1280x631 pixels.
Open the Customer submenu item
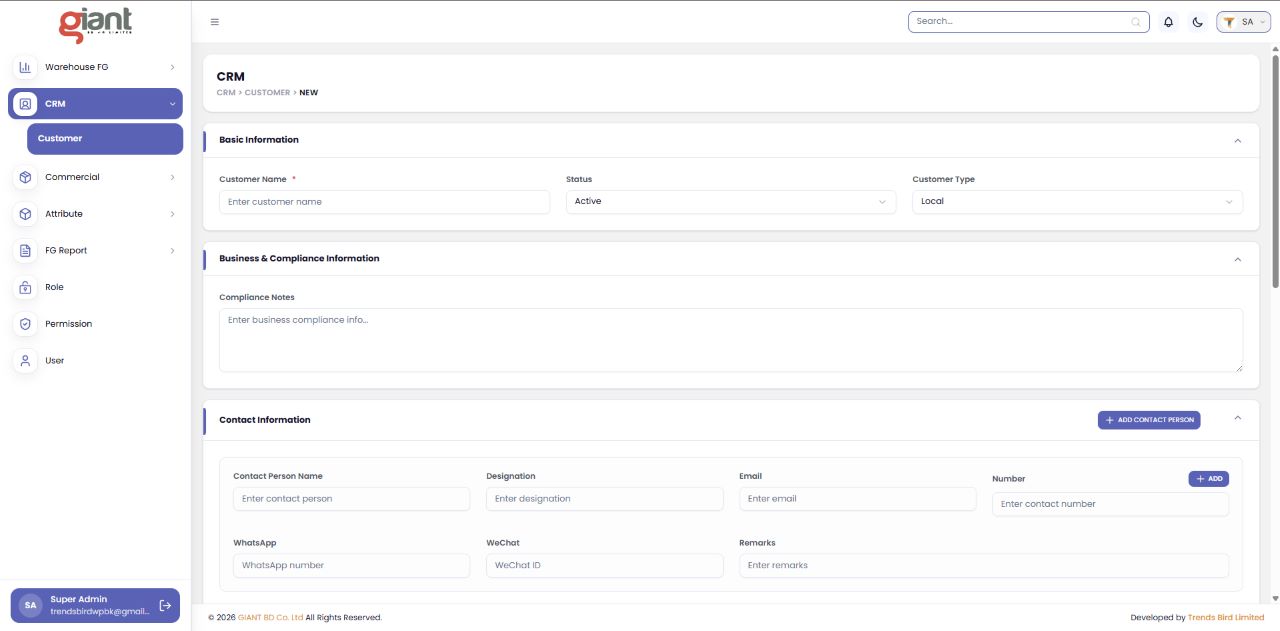click(105, 139)
